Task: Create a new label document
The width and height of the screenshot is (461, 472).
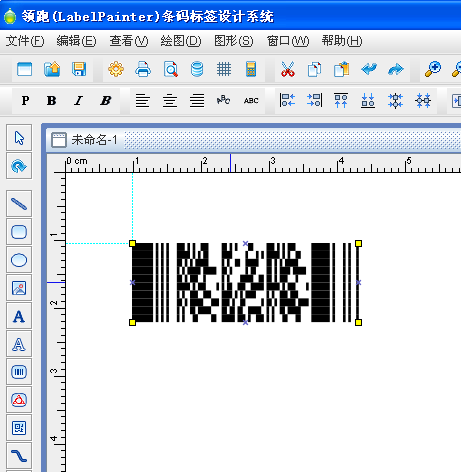Action: [x=25, y=69]
